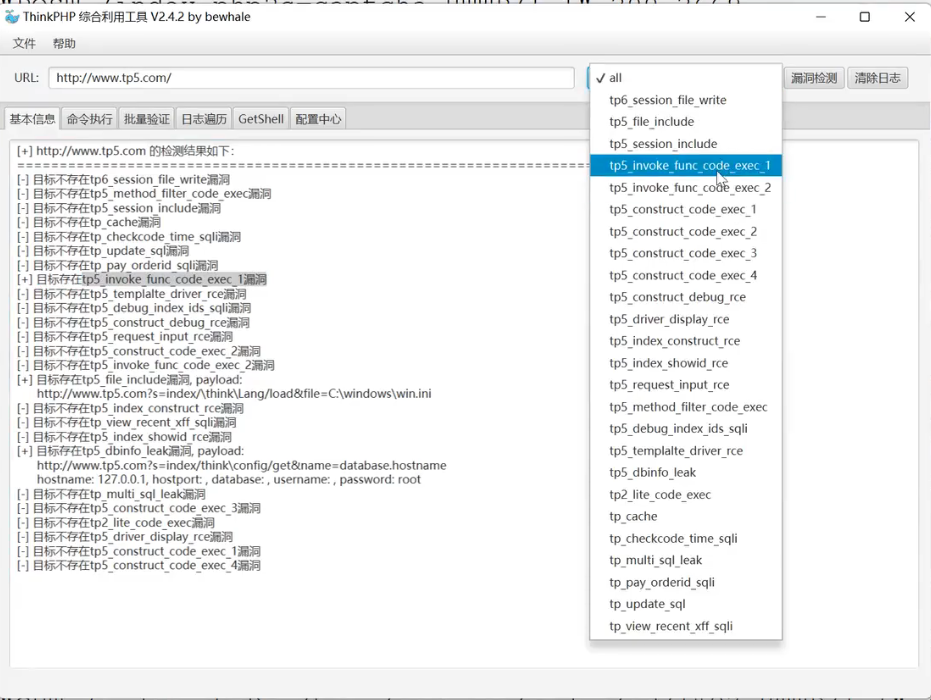Switch to the 配置中心 tab
The image size is (931, 700).
(x=318, y=119)
